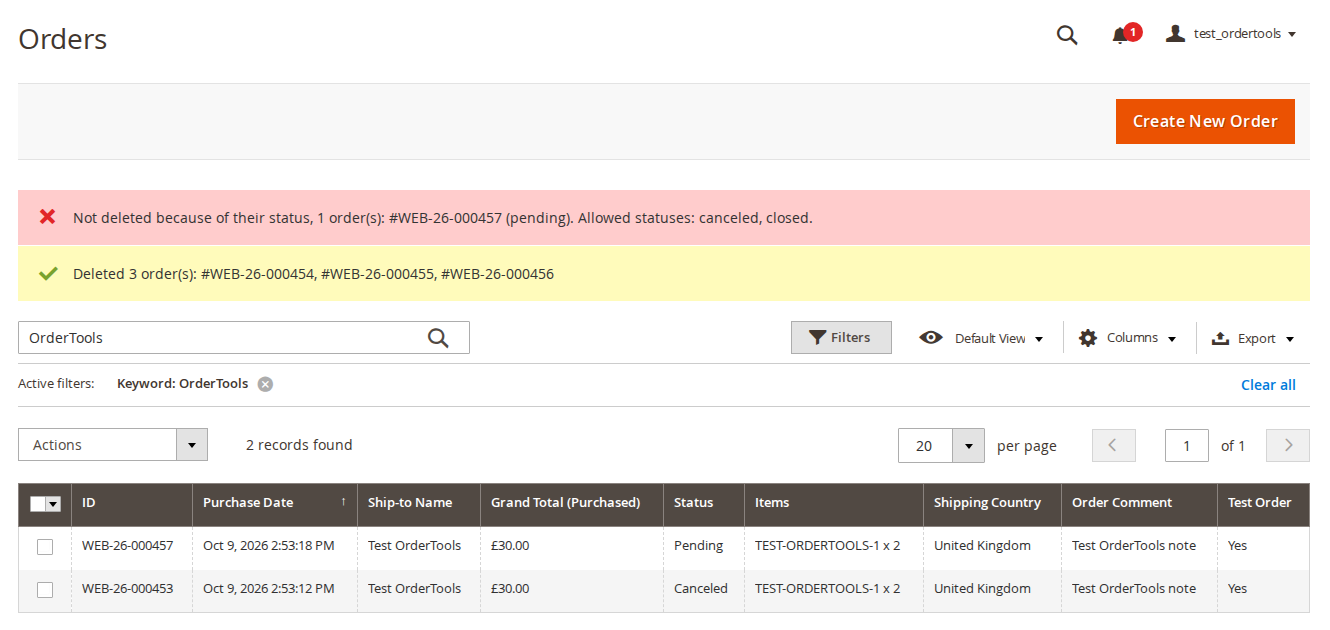Open order ID WEB-26-000453
Viewport: 1330px width, 630px height.
point(127,589)
